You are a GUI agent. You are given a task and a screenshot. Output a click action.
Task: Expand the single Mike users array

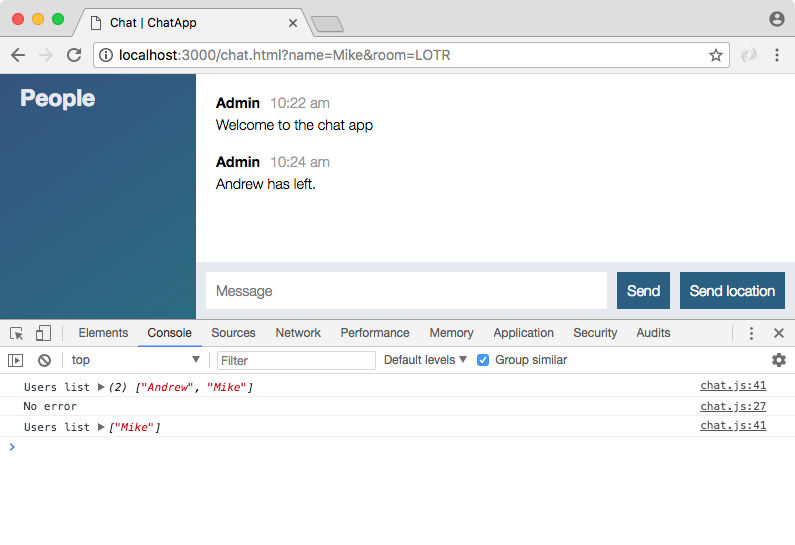click(x=101, y=427)
